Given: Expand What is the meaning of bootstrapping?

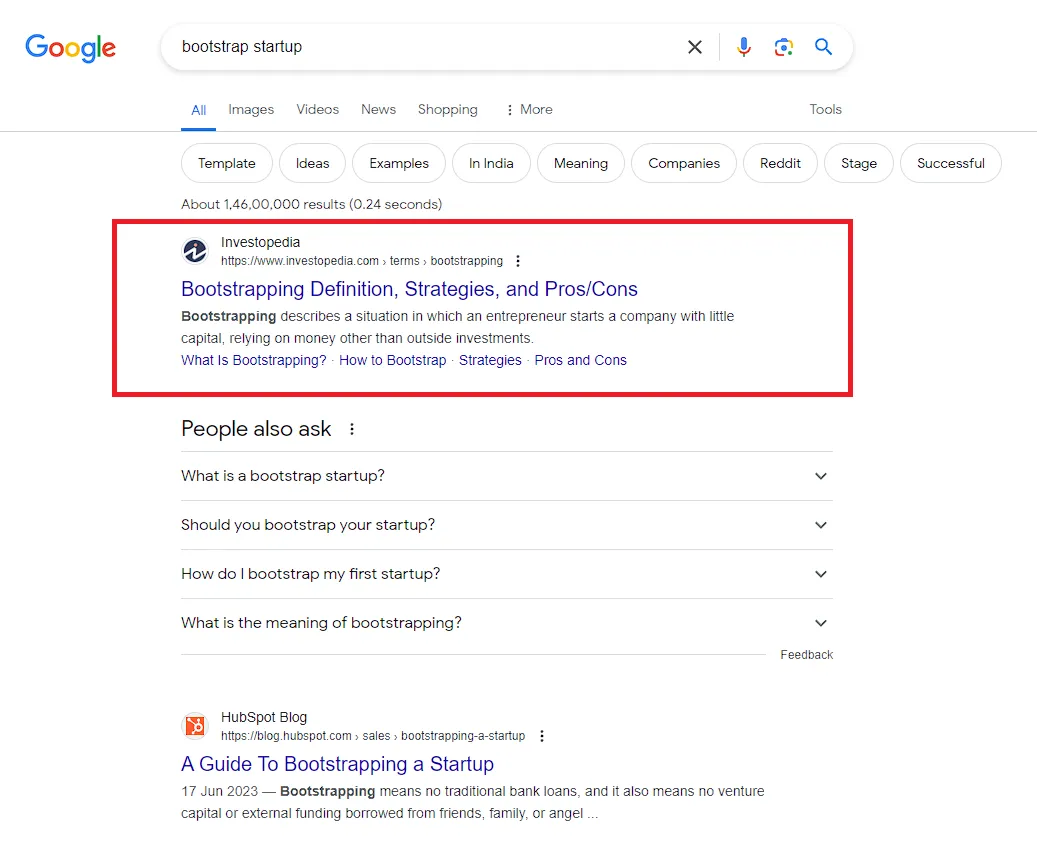Looking at the screenshot, I should pos(507,623).
